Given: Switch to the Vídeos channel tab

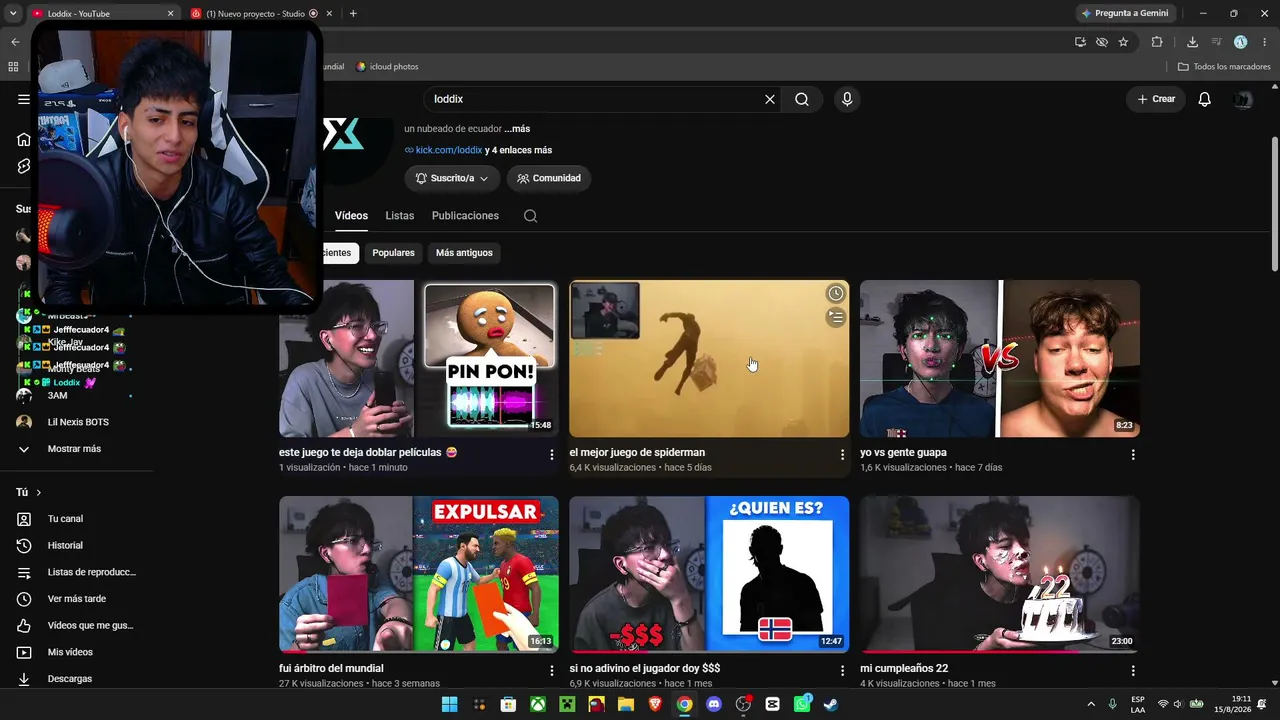Looking at the screenshot, I should (x=351, y=216).
